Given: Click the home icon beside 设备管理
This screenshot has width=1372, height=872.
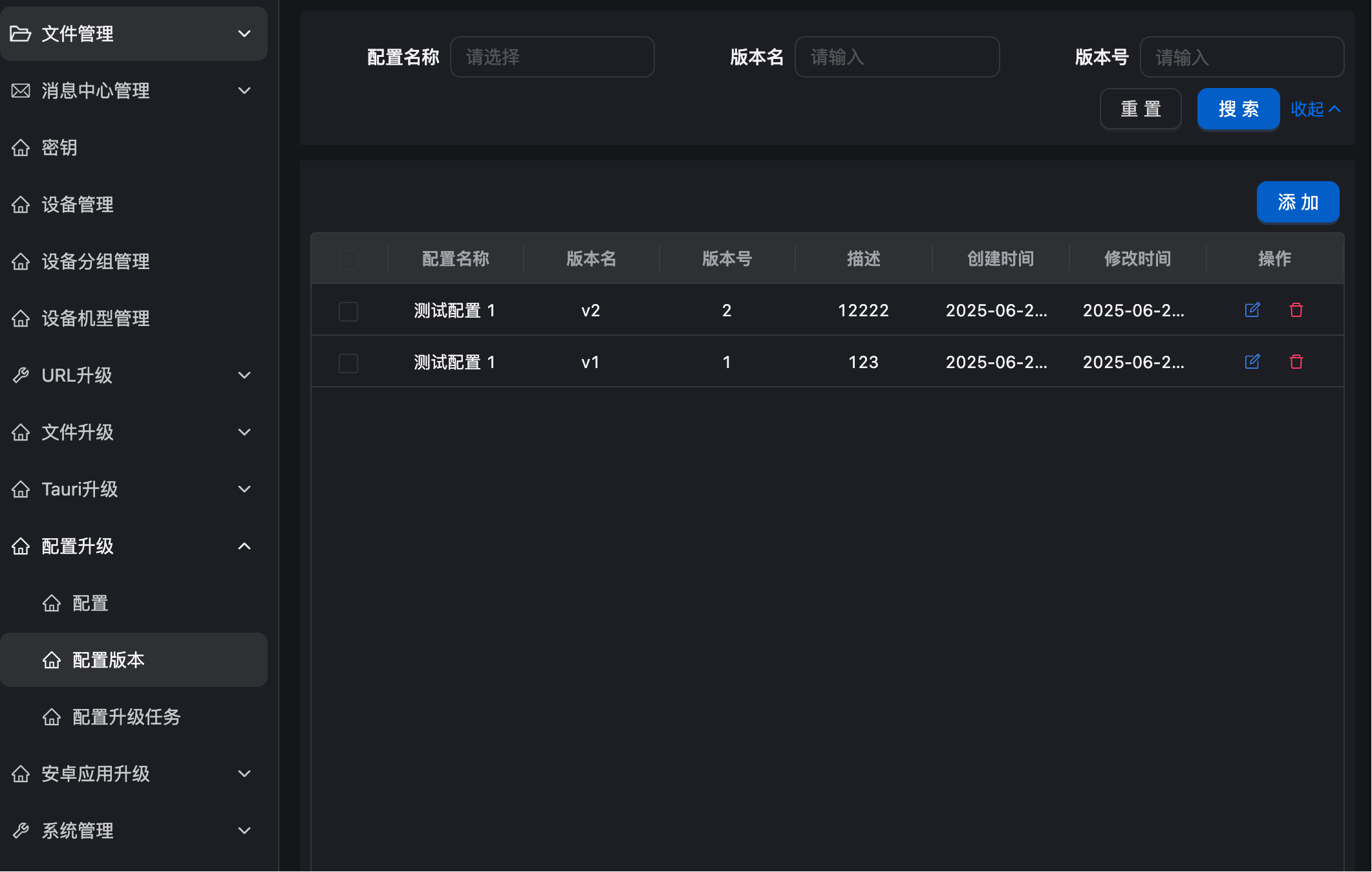Looking at the screenshot, I should click(x=21, y=204).
